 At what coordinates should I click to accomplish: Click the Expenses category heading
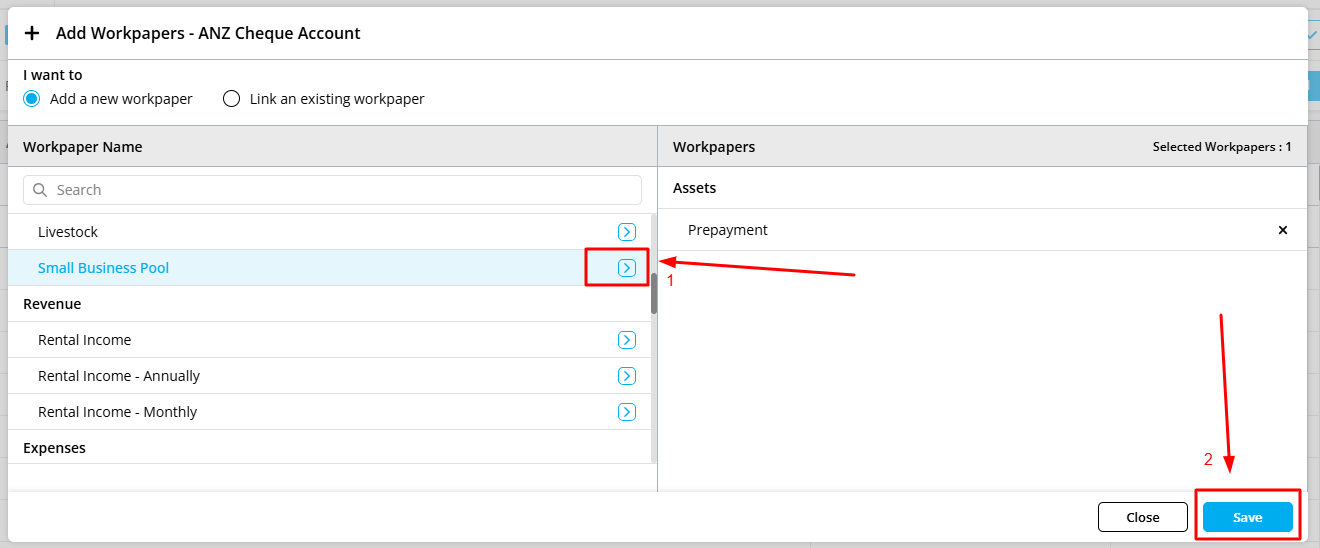coord(54,448)
